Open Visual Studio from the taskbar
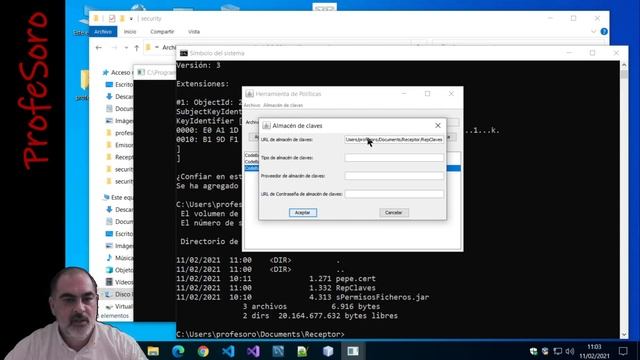The height and width of the screenshot is (360, 640). point(253,351)
